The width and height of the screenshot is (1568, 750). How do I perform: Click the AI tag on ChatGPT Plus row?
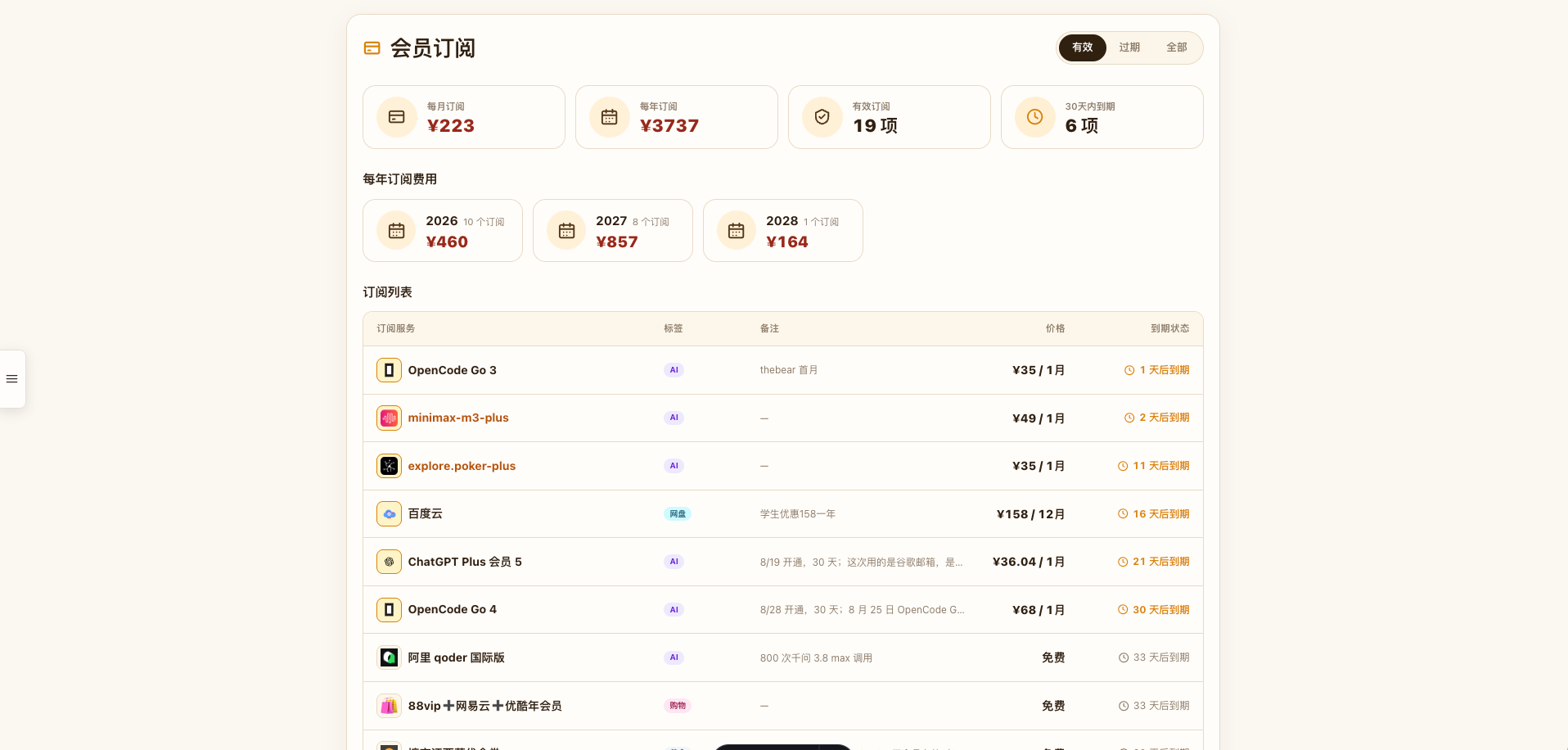click(674, 562)
